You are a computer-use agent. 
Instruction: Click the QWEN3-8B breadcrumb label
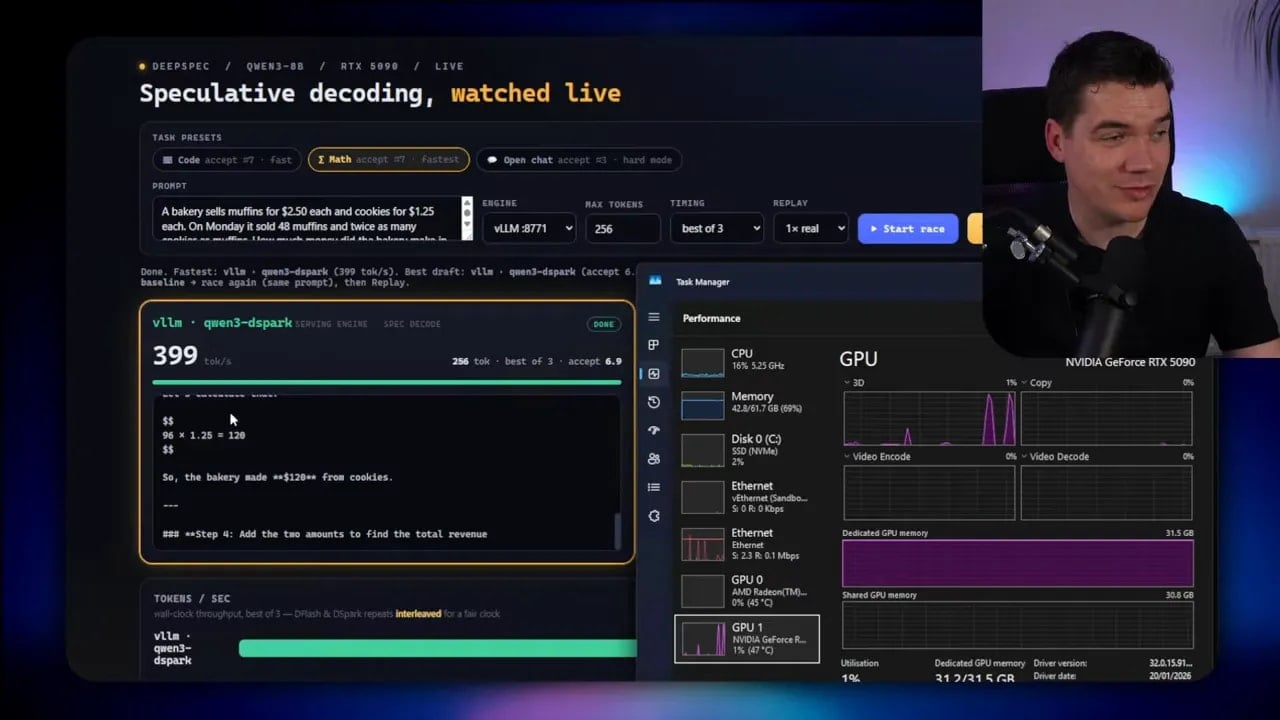click(x=275, y=66)
